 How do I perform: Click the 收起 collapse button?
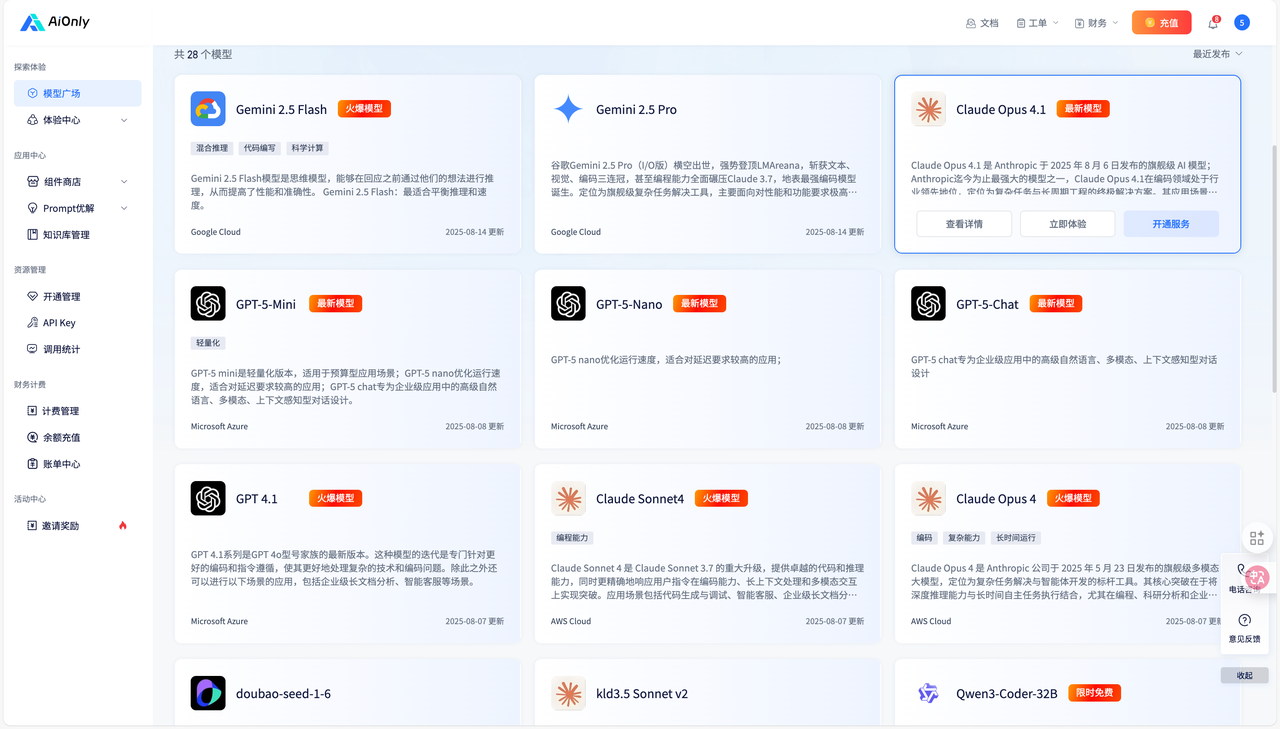coord(1244,675)
